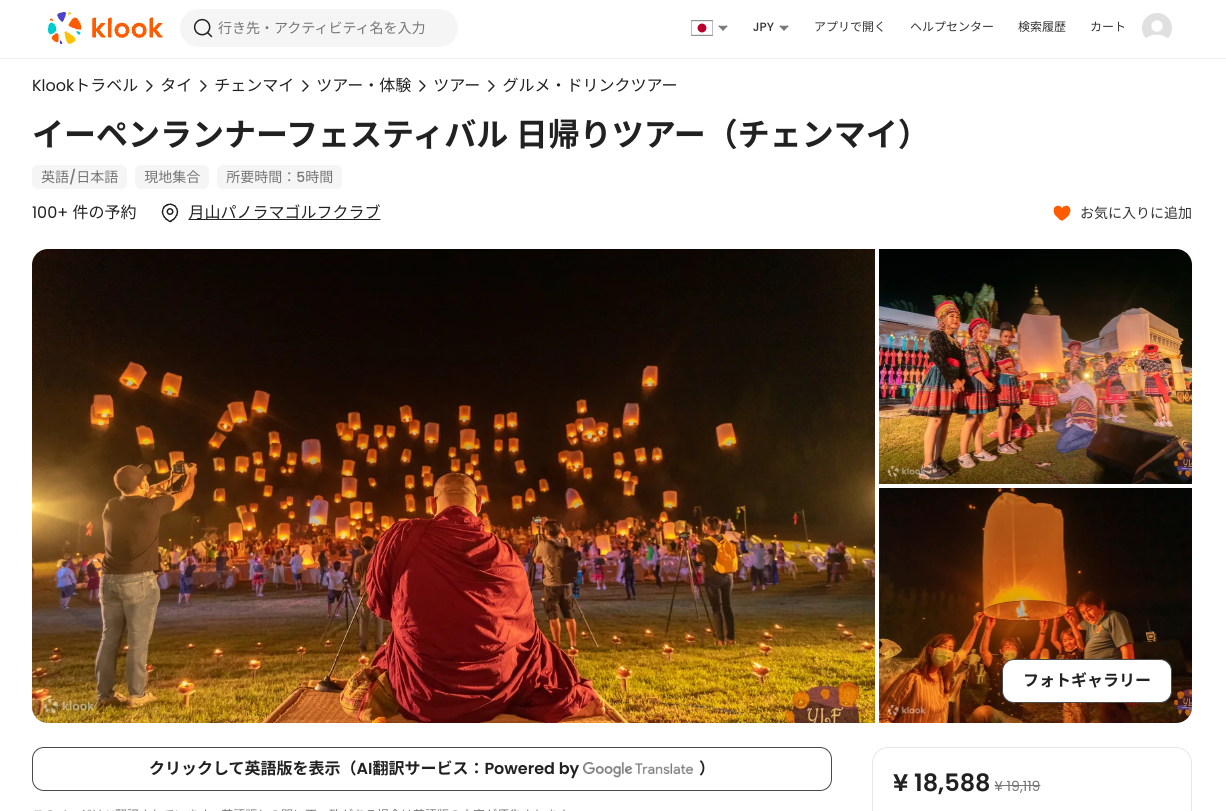
Task: Click the Klook logo
Action: pyautogui.click(x=105, y=28)
